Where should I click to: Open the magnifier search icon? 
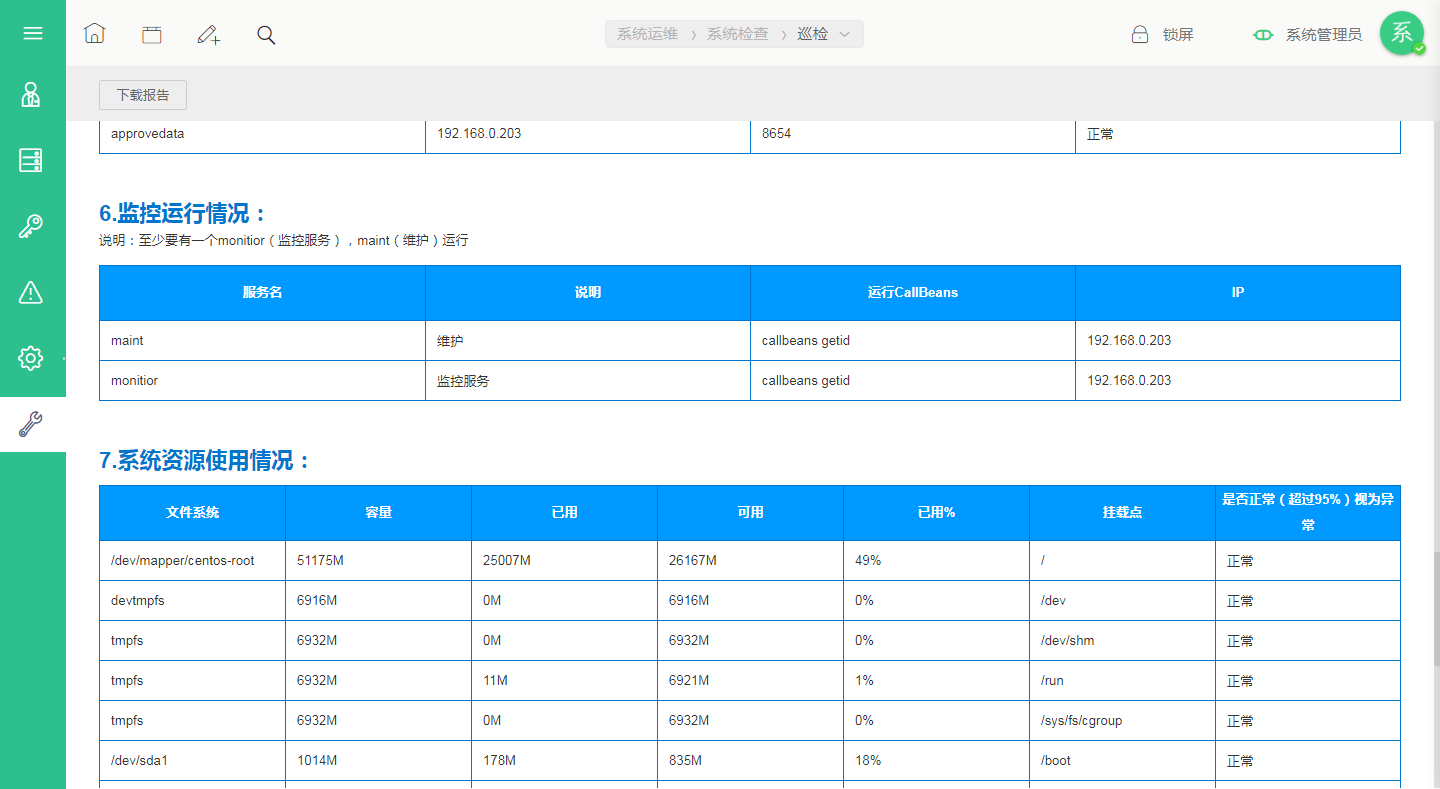266,35
